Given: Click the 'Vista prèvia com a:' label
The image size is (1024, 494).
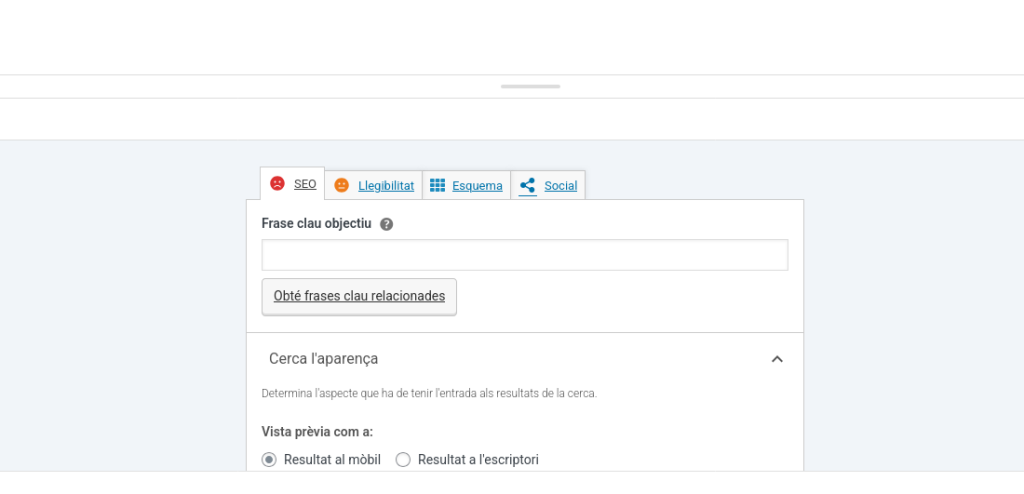Looking at the screenshot, I should [x=317, y=432].
